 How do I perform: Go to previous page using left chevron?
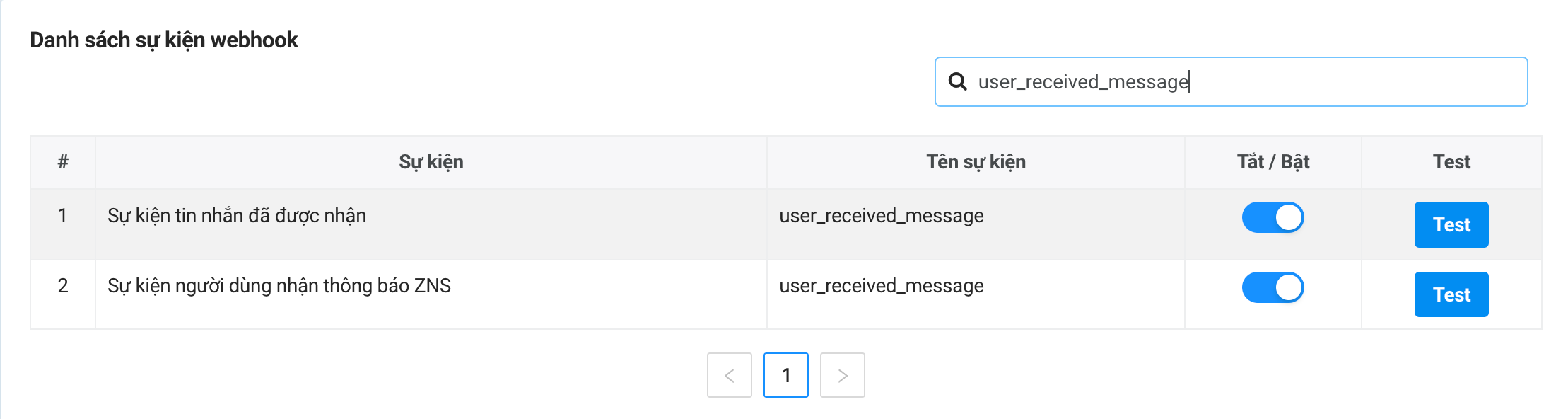click(x=729, y=375)
